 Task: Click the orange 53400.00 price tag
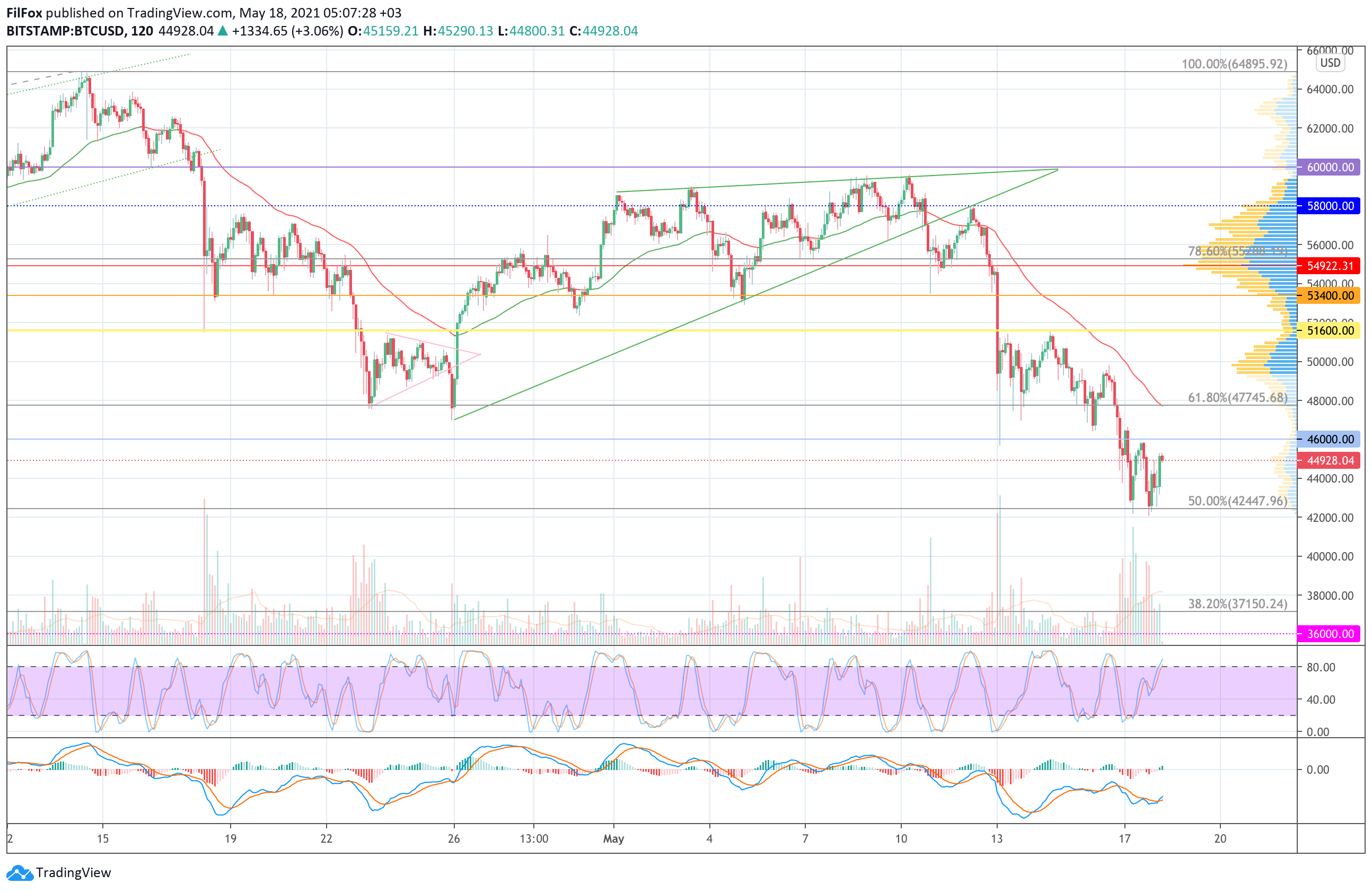(x=1330, y=296)
